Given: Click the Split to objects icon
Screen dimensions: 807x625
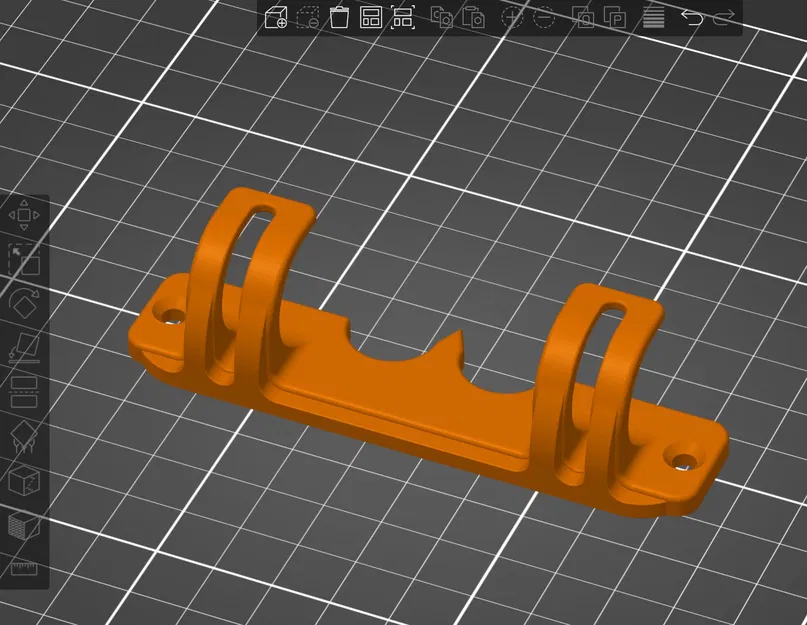Looking at the screenshot, I should pos(584,16).
